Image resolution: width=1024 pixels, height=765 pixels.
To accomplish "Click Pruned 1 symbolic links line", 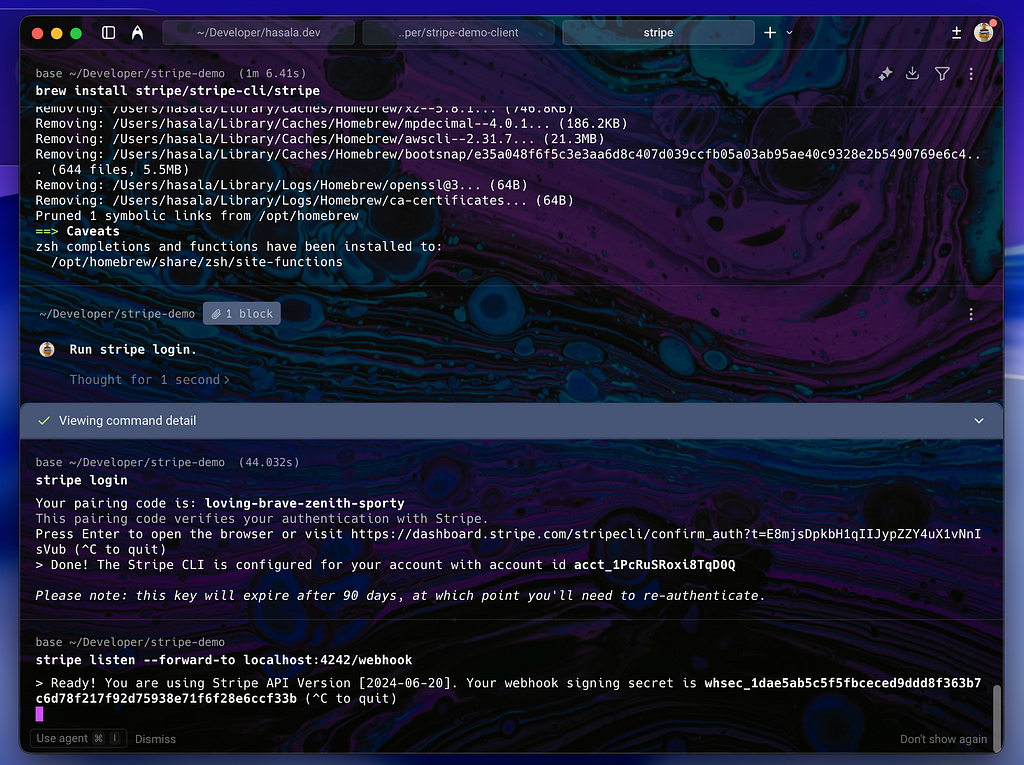I will (197, 216).
